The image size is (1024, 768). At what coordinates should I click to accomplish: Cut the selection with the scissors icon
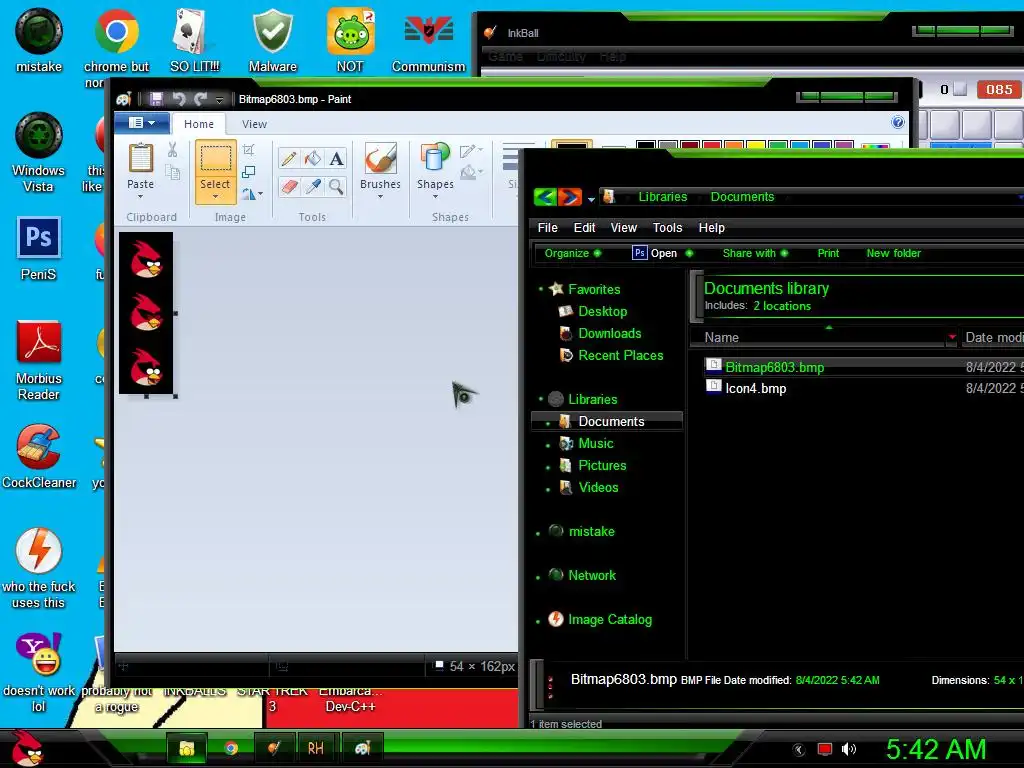(172, 150)
